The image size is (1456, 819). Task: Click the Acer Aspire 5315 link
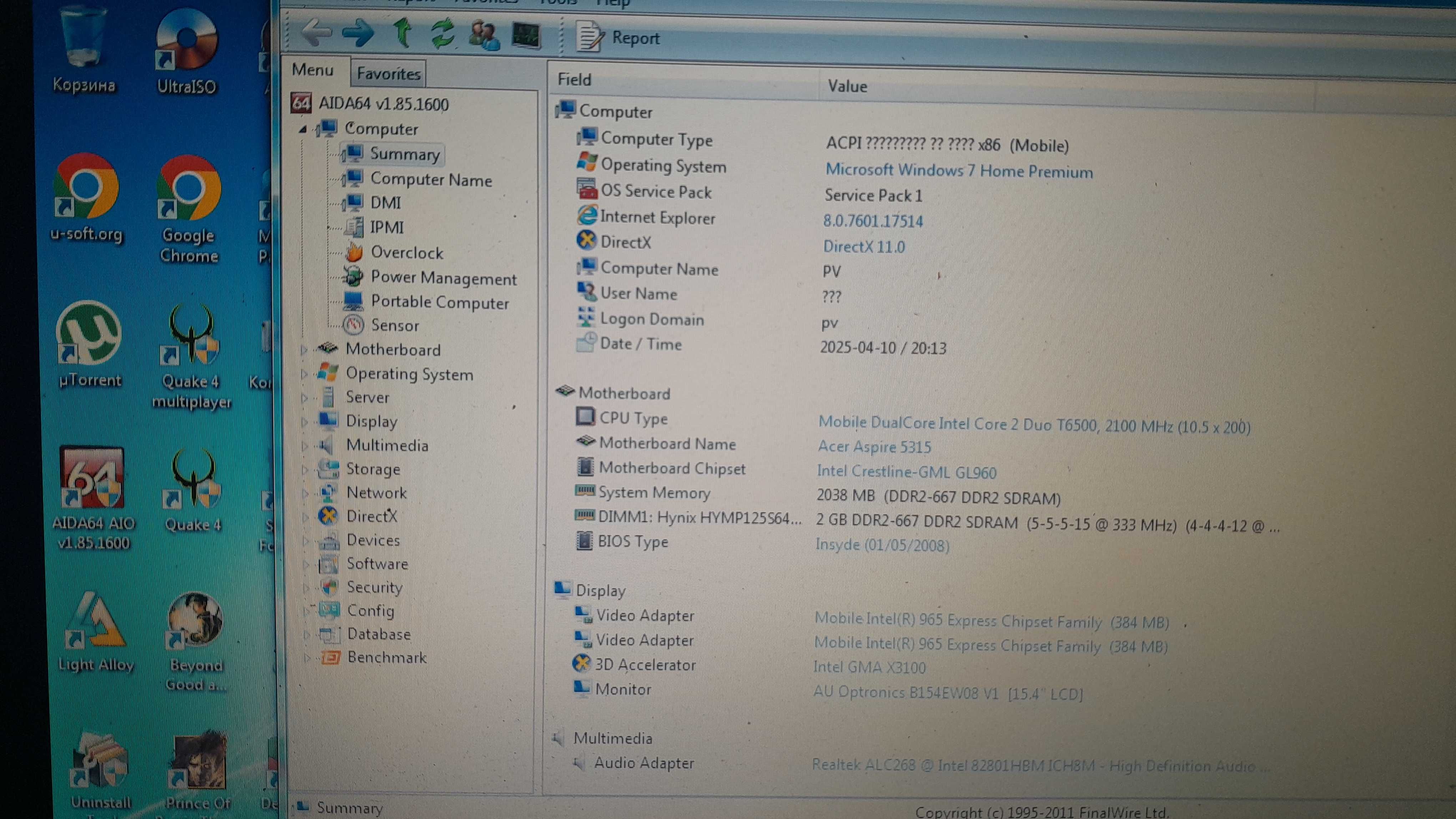click(874, 447)
